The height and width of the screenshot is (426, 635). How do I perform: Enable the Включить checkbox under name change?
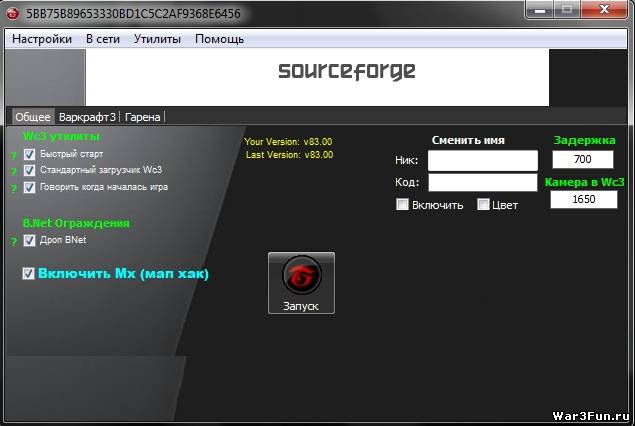point(402,204)
